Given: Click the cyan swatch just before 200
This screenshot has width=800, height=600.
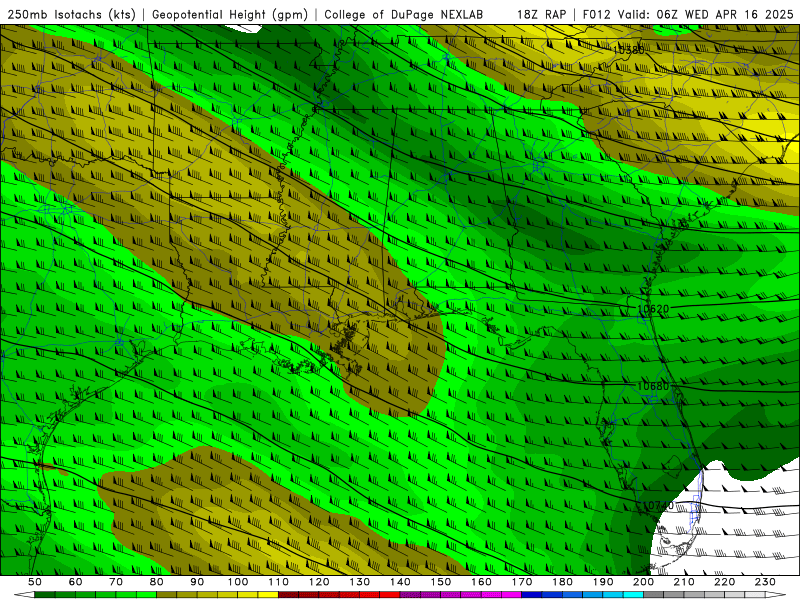Looking at the screenshot, I should coord(633,595).
